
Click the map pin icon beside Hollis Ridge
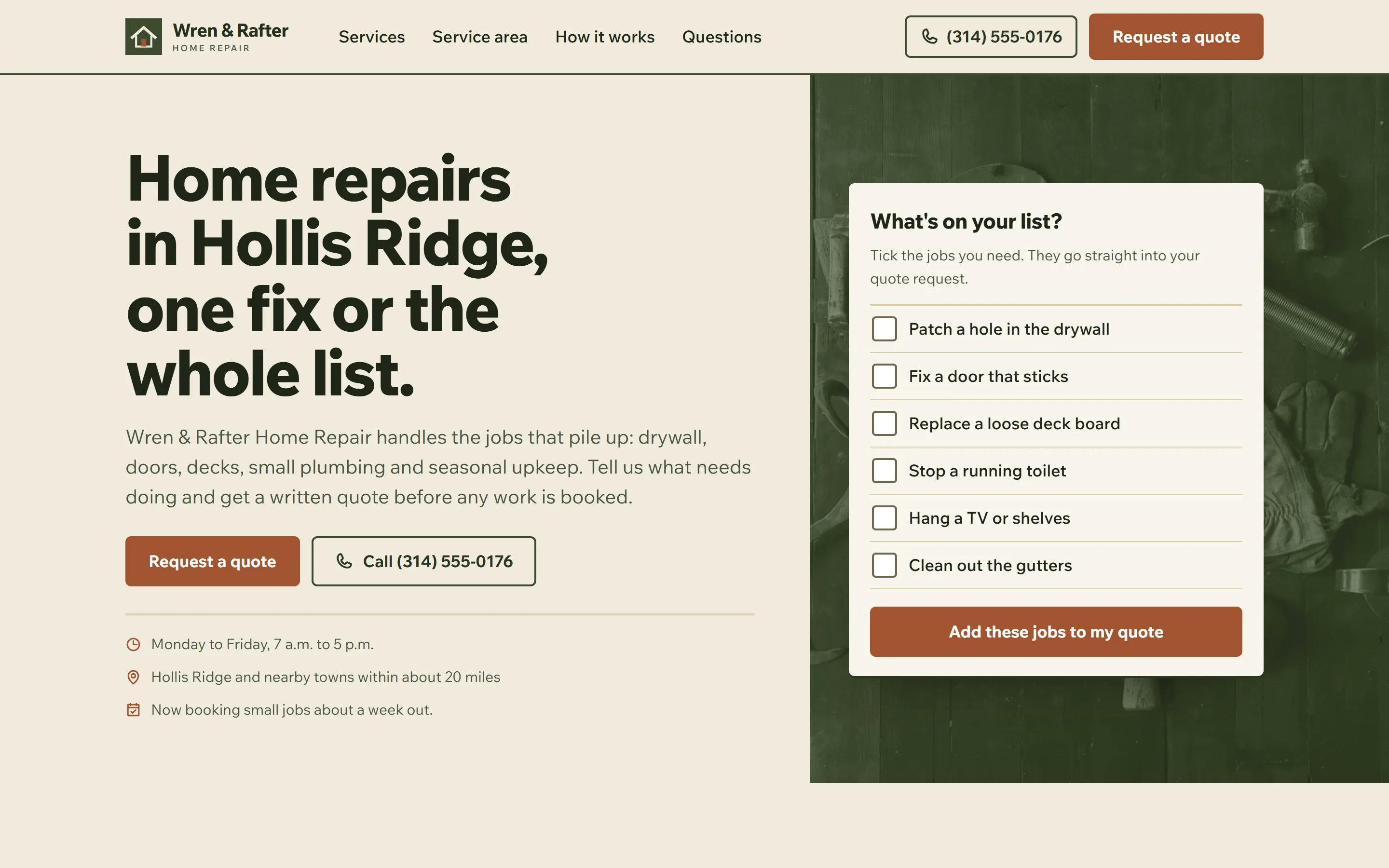click(x=133, y=677)
